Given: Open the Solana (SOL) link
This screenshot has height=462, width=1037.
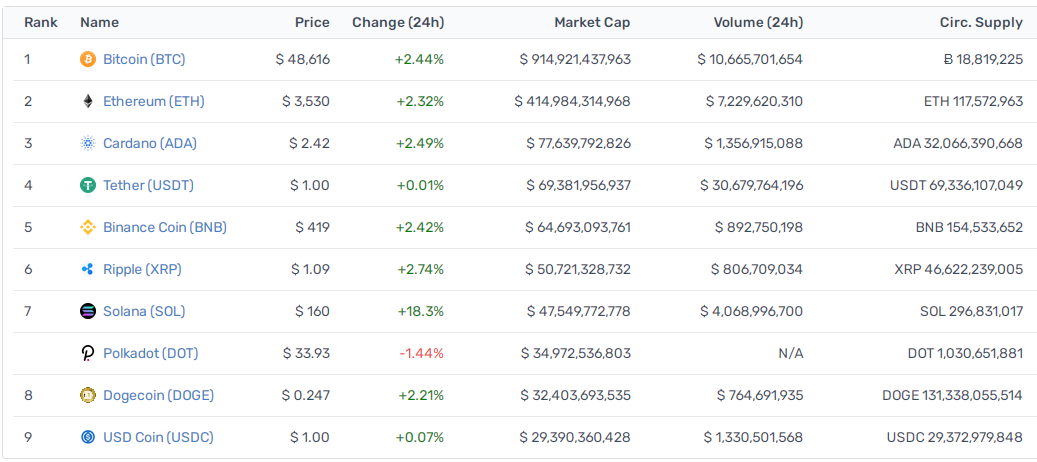Looking at the screenshot, I should point(144,311).
